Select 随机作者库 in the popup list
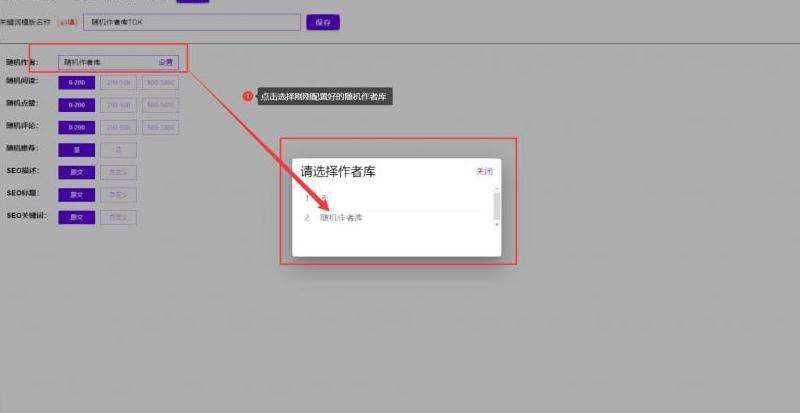Image resolution: width=800 pixels, height=413 pixels. point(341,217)
